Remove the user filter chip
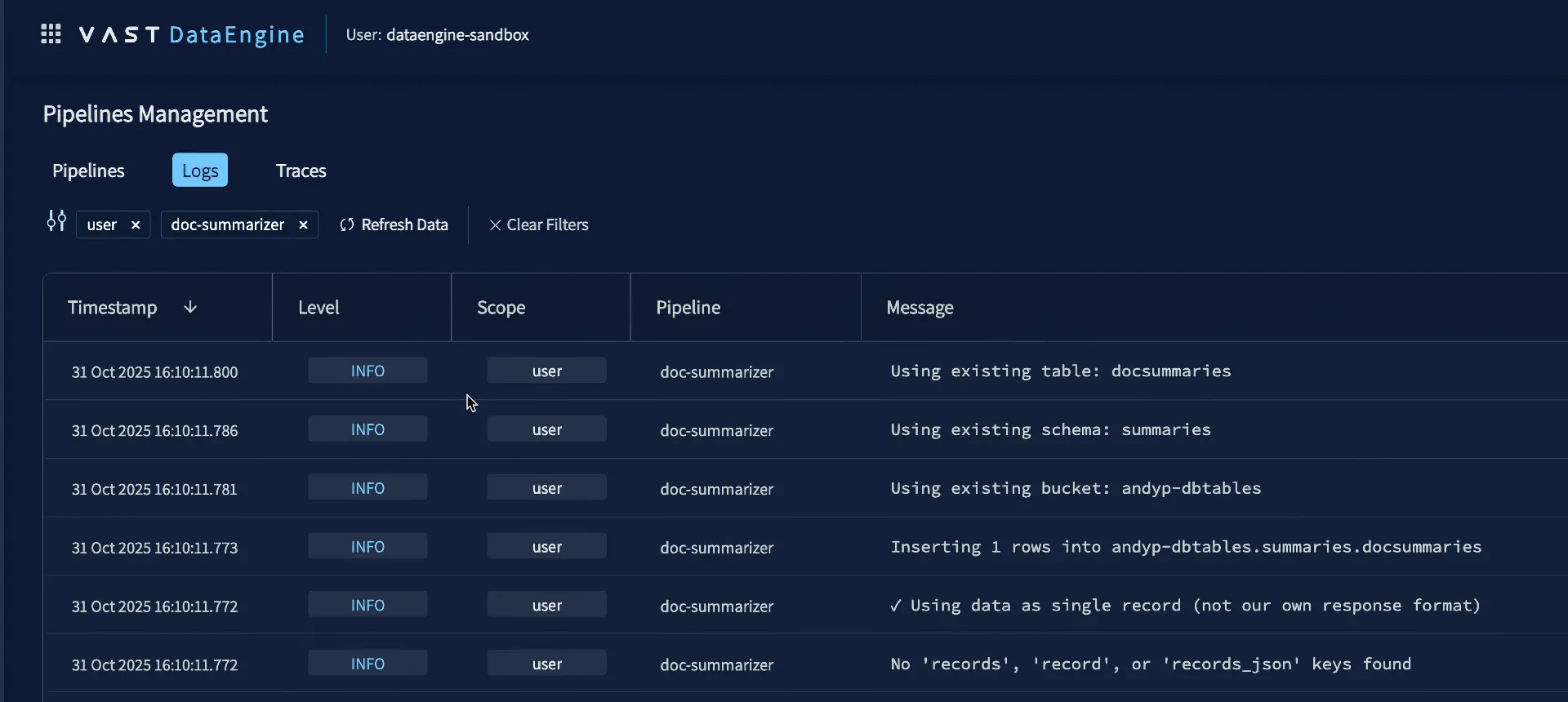The image size is (1568, 702). pos(136,224)
